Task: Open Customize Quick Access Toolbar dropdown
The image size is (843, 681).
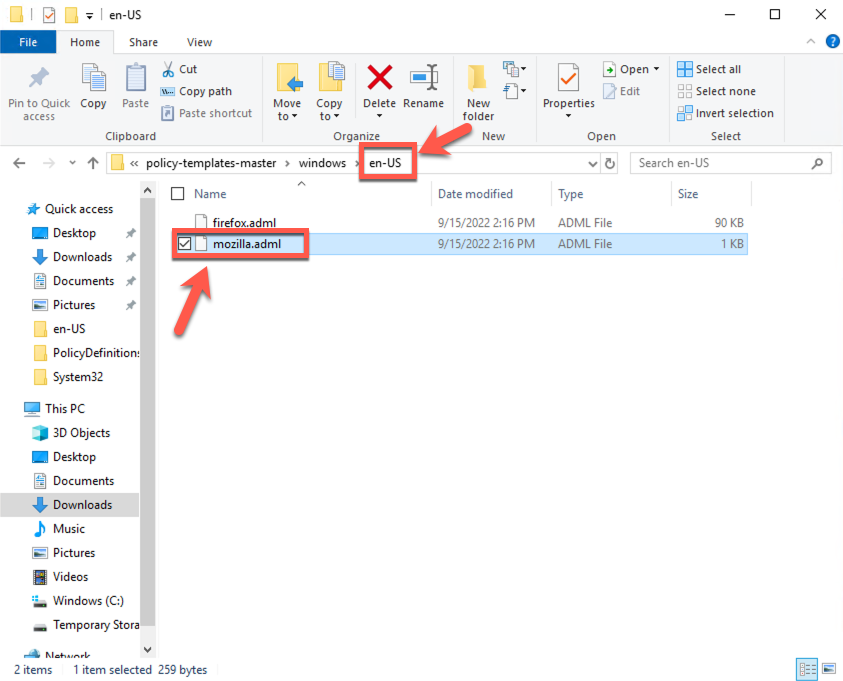Action: (x=89, y=16)
